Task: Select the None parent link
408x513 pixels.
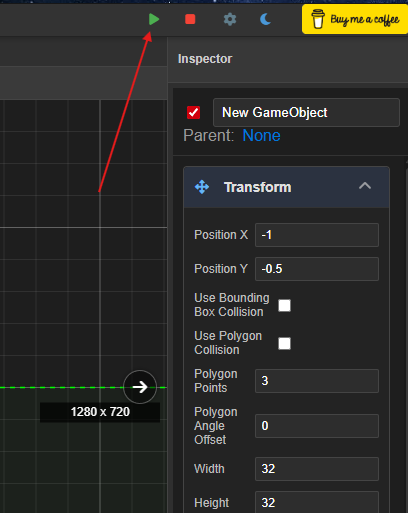Action: (261, 136)
